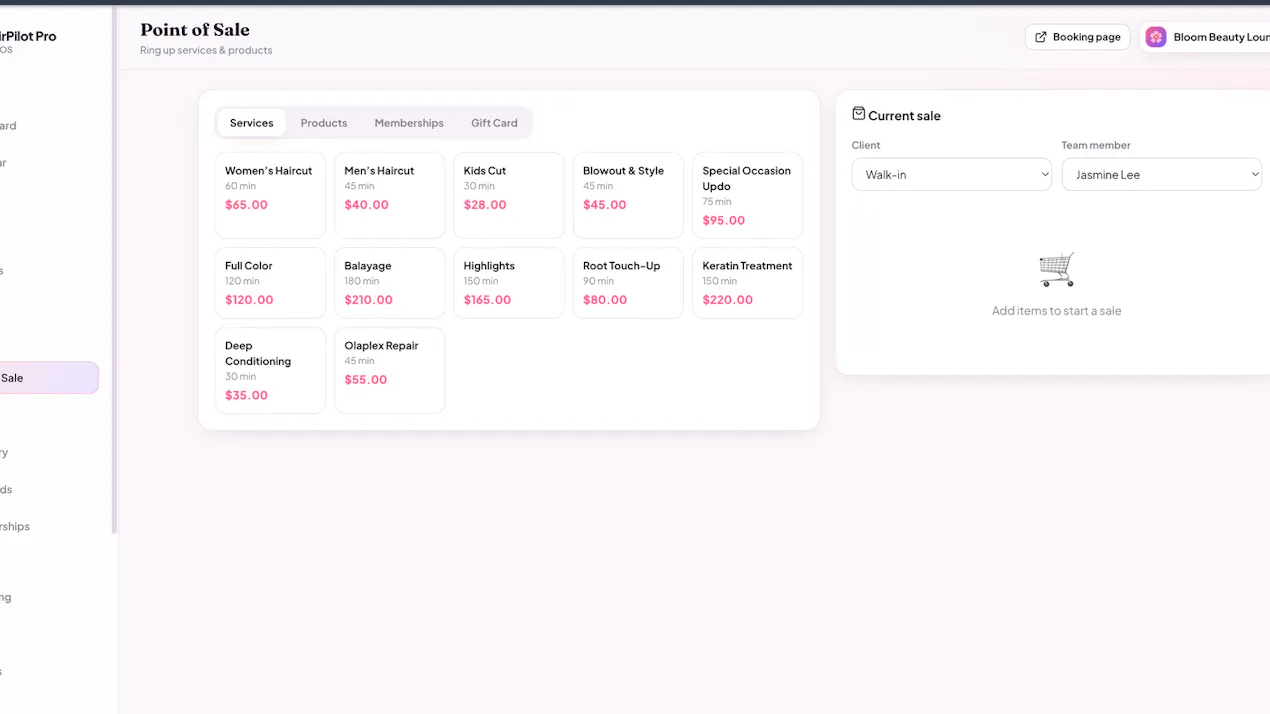
Task: Click the $65.00 price on Women's Haircut
Action: click(x=246, y=205)
